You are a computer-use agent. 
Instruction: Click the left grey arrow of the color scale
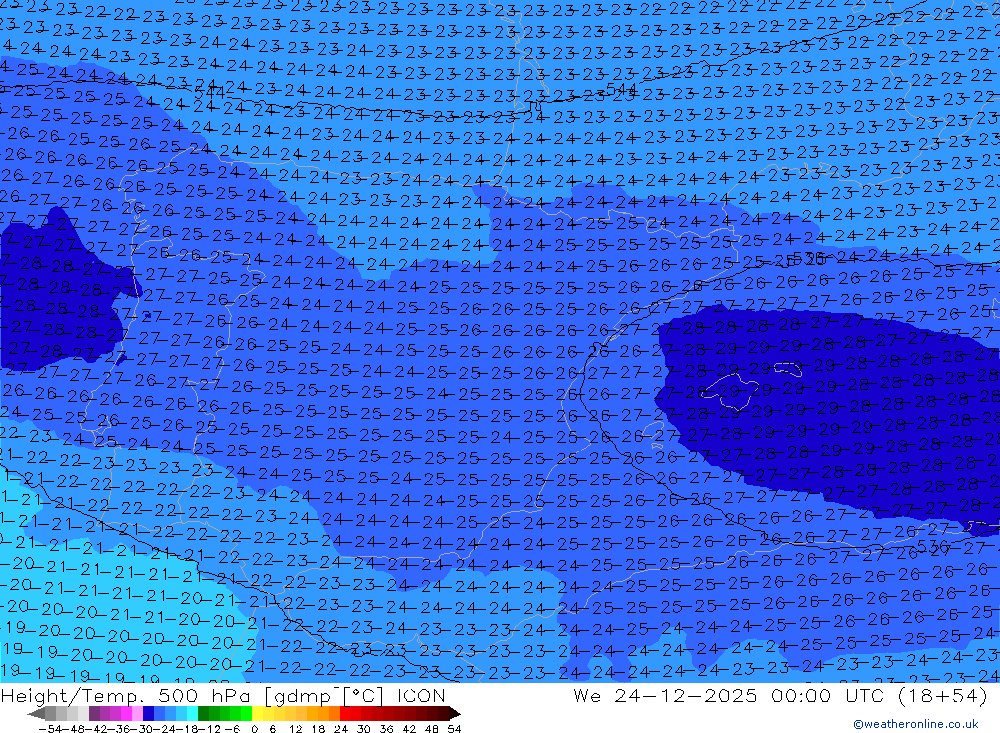click(x=36, y=713)
